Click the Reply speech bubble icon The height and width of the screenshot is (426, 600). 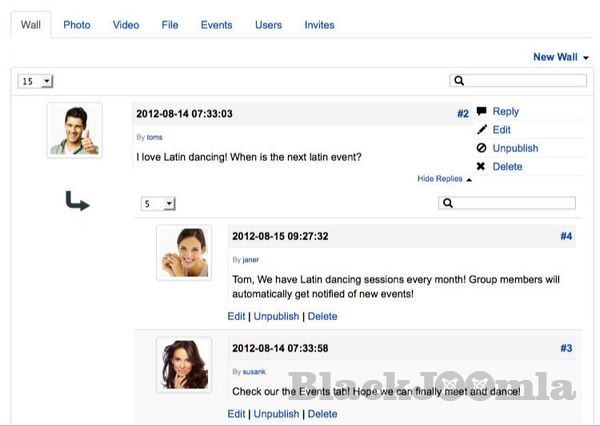[481, 112]
